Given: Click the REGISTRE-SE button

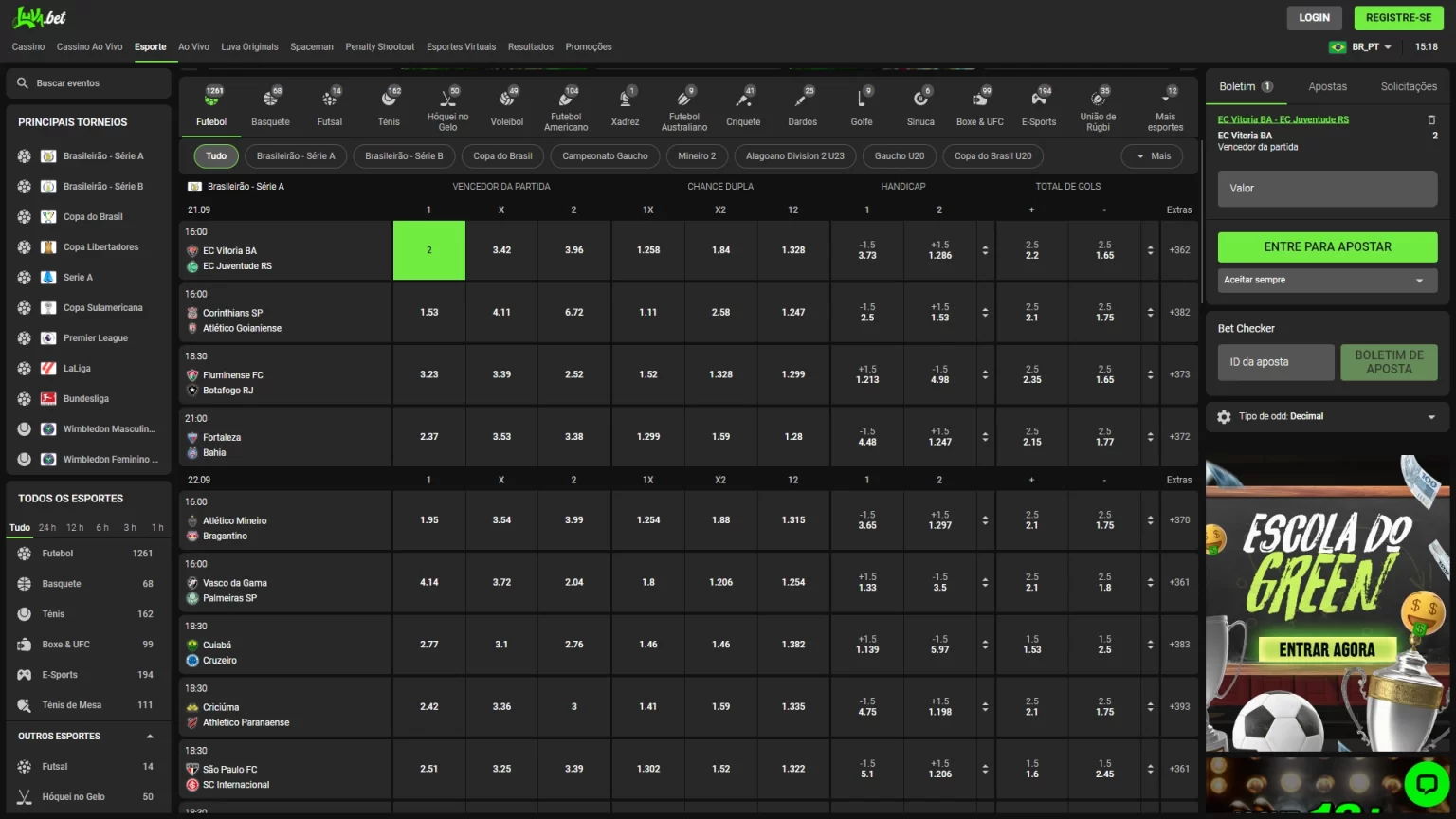Looking at the screenshot, I should click(1398, 18).
